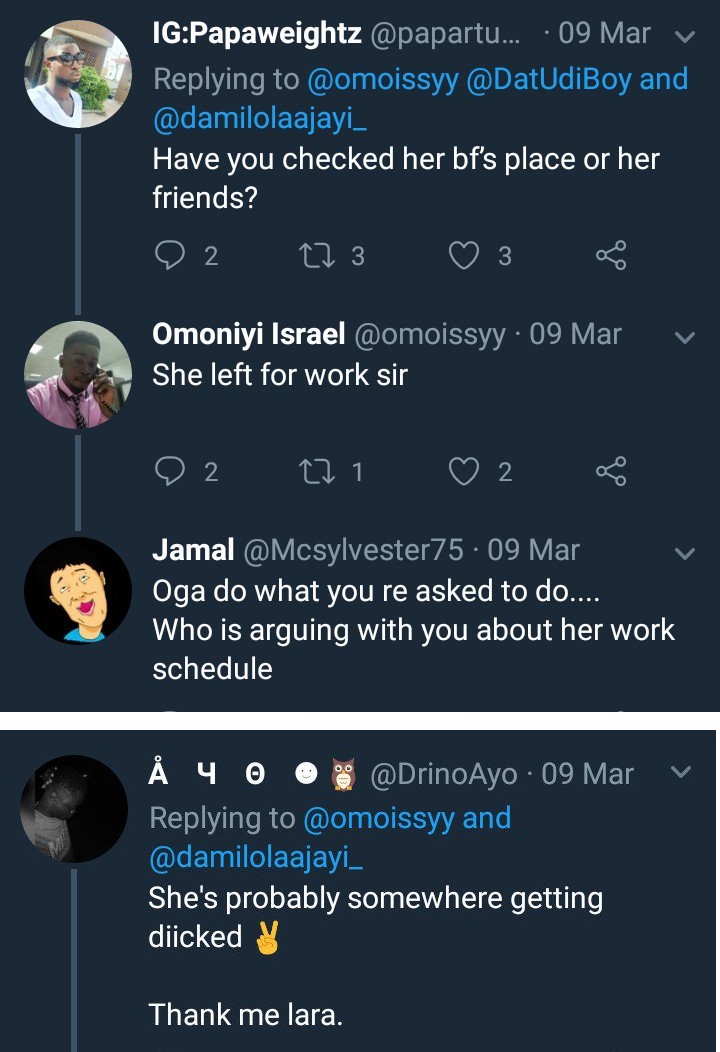
Task: Reply to Omoniyi Israel's tweet
Action: tap(169, 471)
